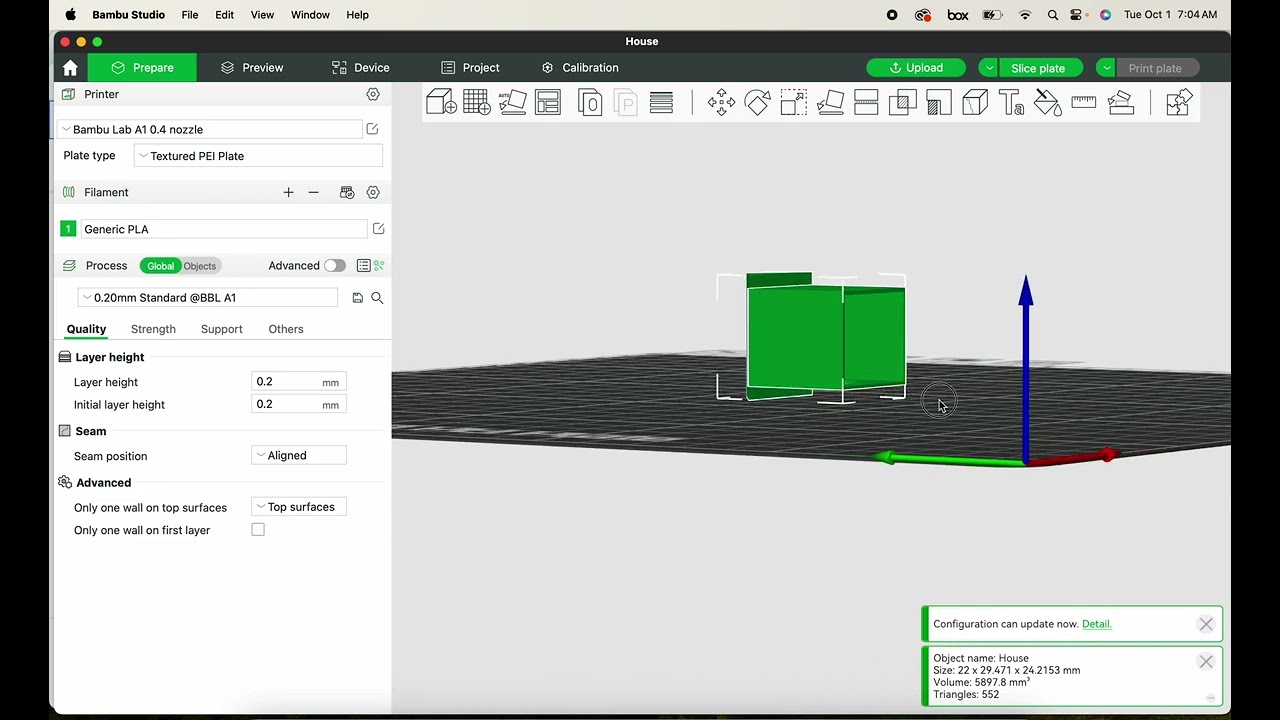Screen dimensions: 1280x720
Task: Open printer settings gear icon
Action: [x=373, y=94]
